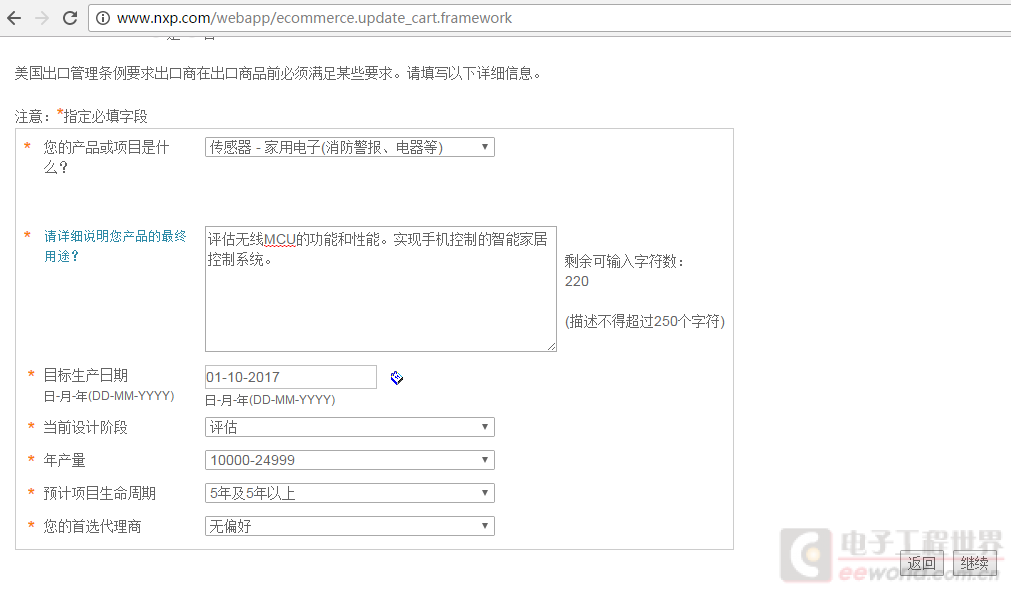Image resolution: width=1011 pixels, height=590 pixels.
Task: Click the note 描述不得超过250个字符
Action: coord(645,321)
